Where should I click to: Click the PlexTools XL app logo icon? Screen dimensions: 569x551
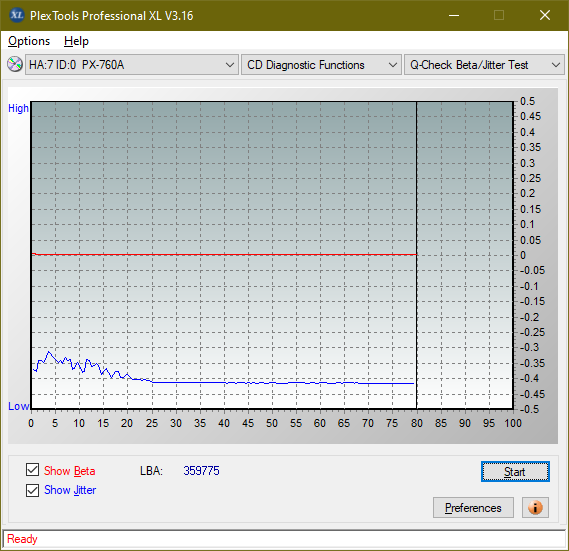pos(17,15)
